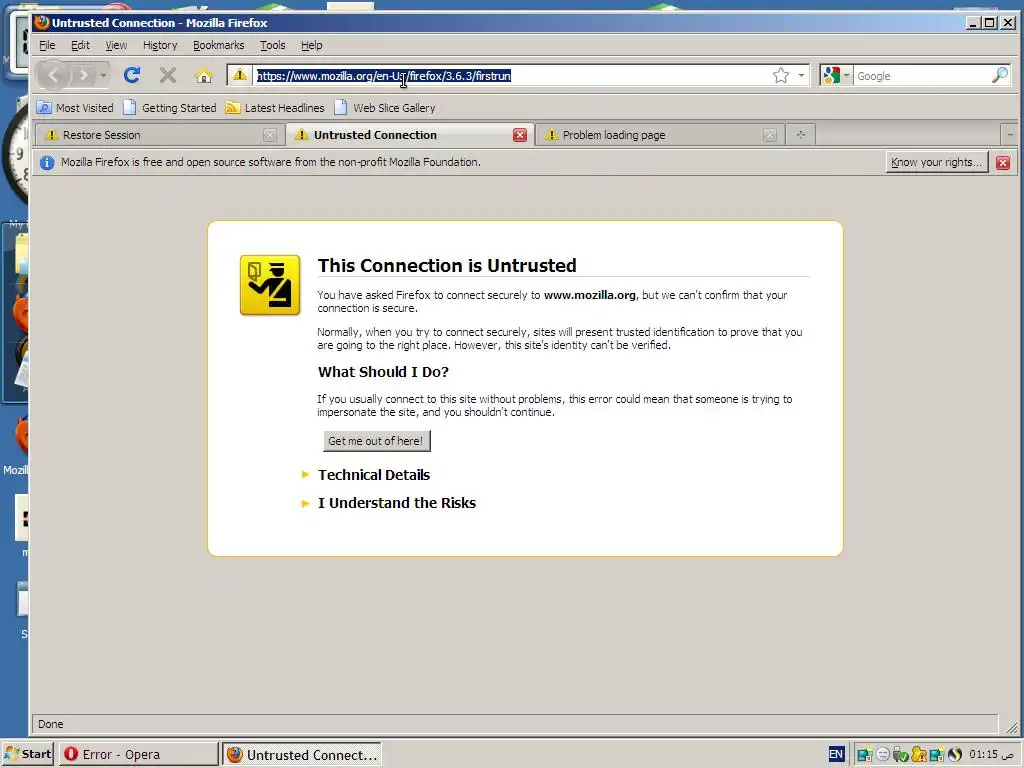Screen dimensions: 1024x768
Task: Click the This Connection is Untrusted heading
Action: [447, 266]
